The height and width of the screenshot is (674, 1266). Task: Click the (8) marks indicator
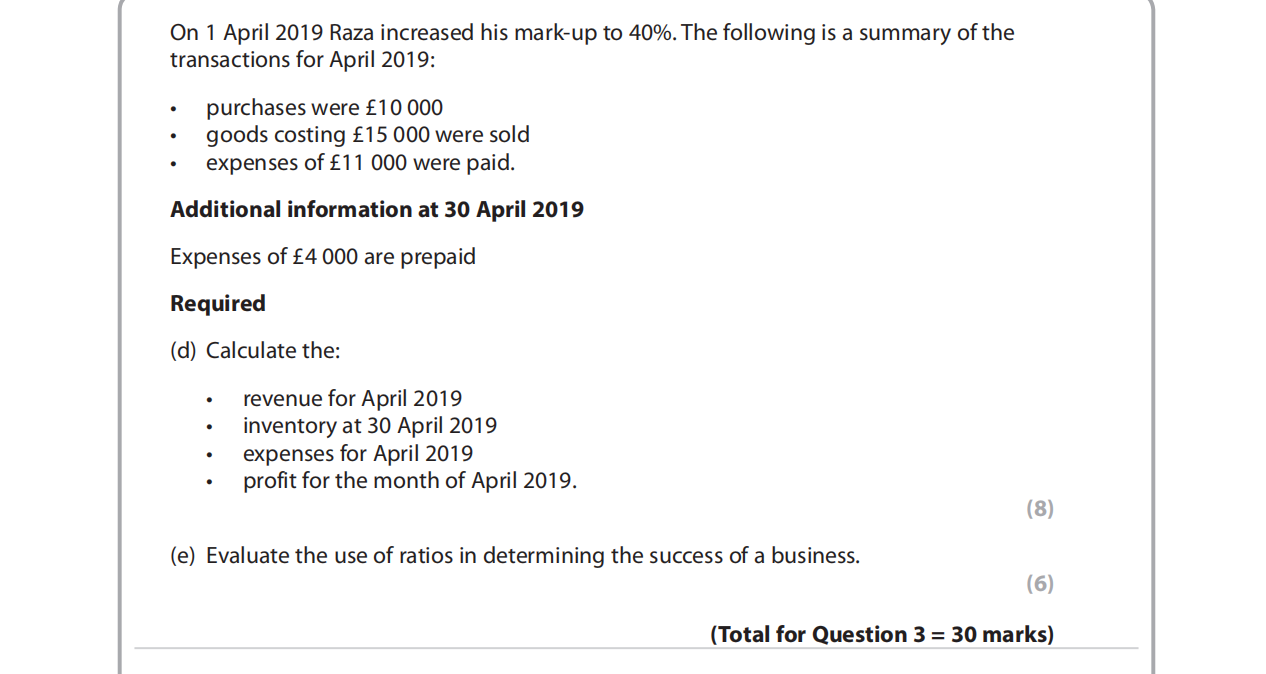coord(1039,509)
